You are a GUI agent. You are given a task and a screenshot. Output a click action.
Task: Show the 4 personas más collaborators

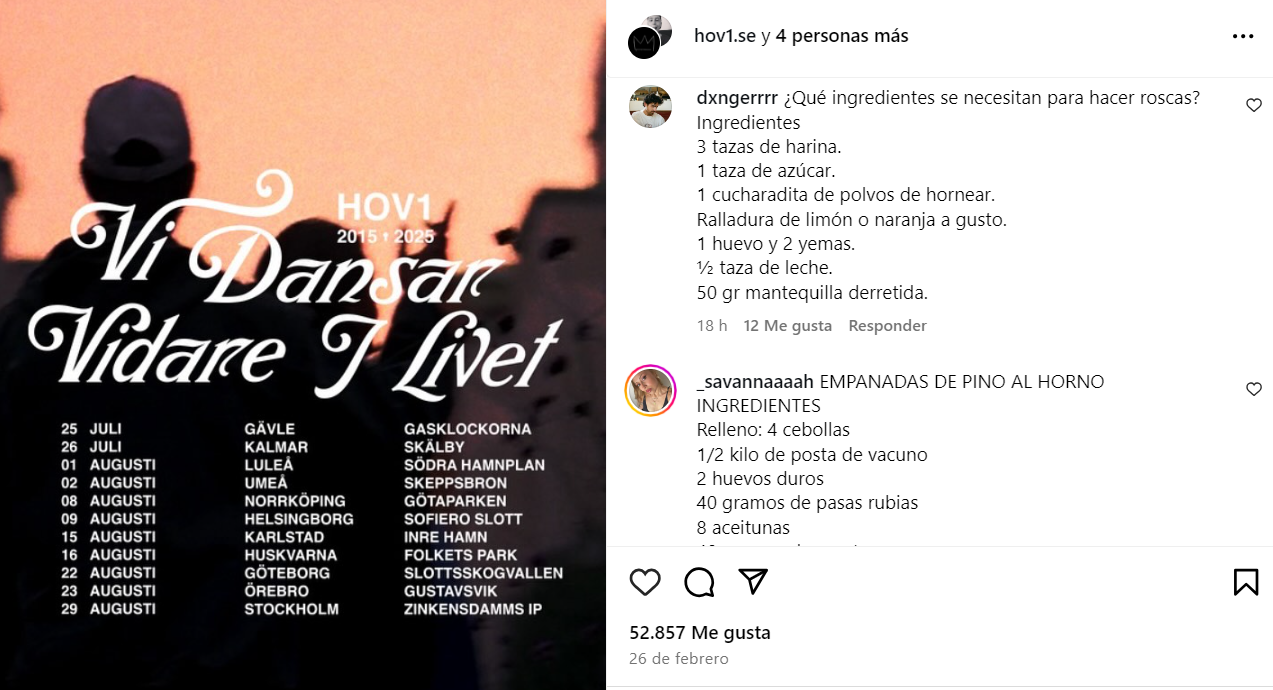[x=842, y=36]
